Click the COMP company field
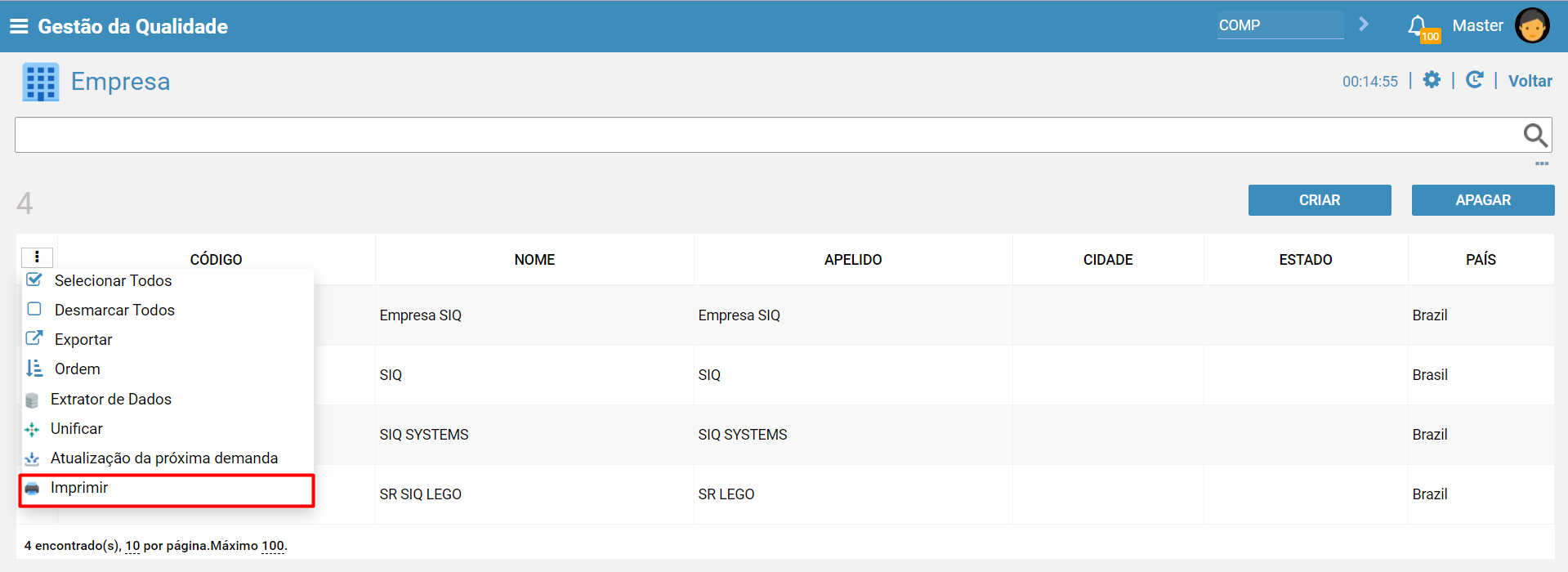 [1280, 25]
